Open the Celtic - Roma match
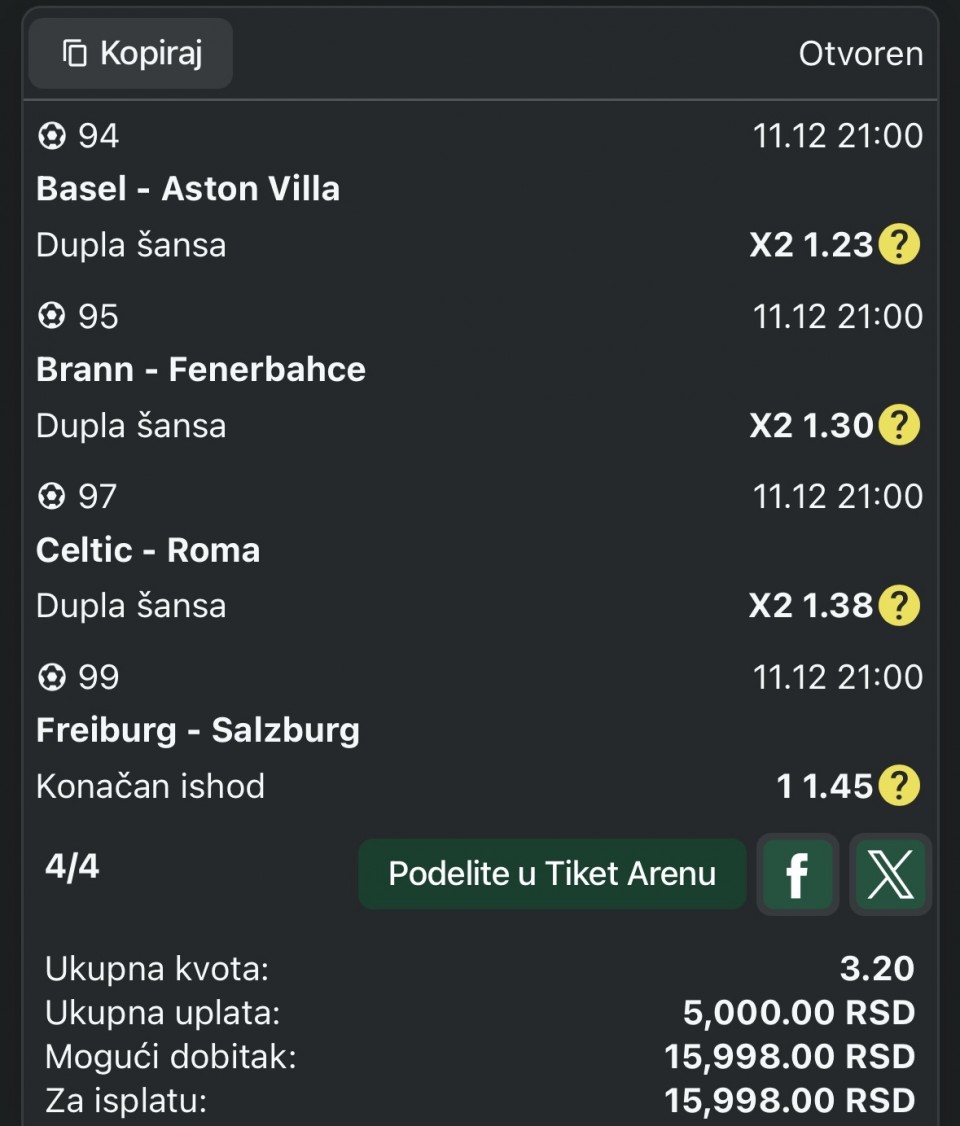960x1126 pixels. point(148,550)
